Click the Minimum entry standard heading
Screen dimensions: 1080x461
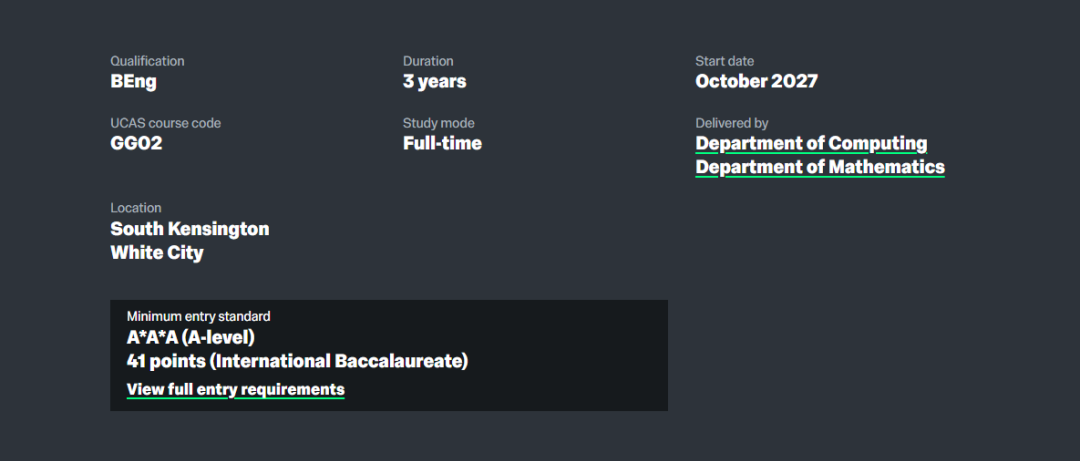pyautogui.click(x=198, y=317)
